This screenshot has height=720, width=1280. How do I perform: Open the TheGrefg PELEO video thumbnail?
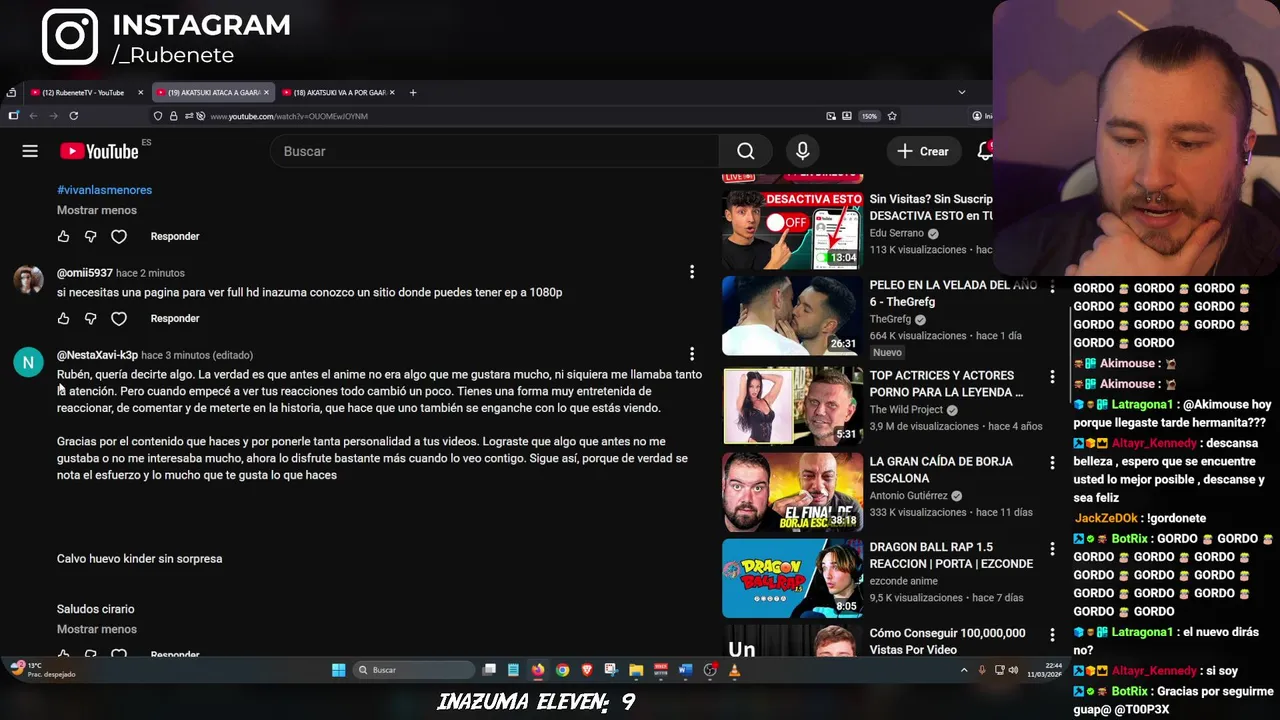(x=792, y=316)
